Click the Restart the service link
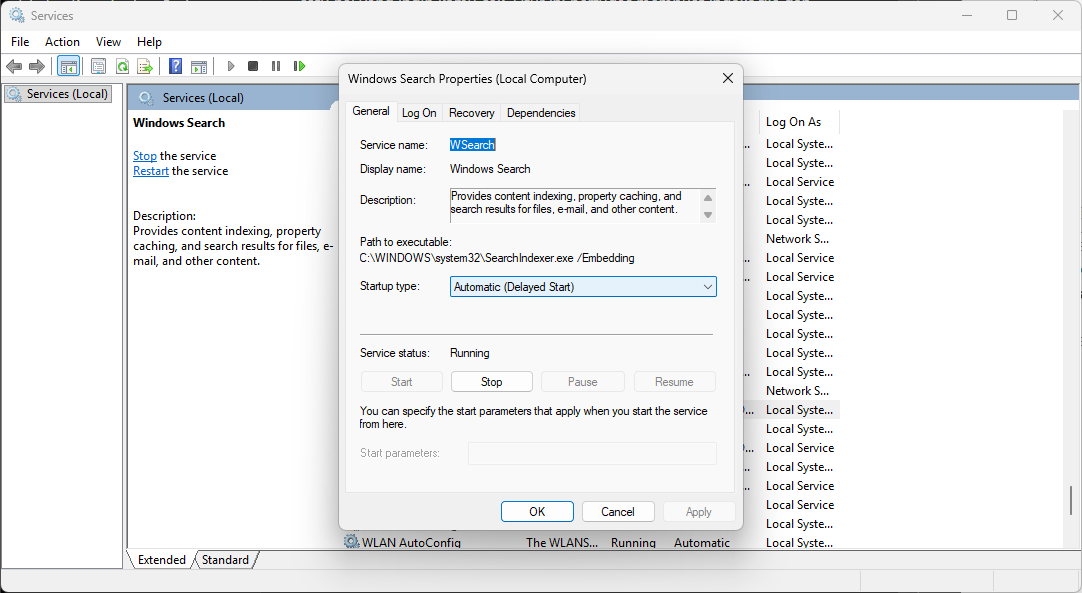Viewport: 1082px width, 593px height. point(150,171)
